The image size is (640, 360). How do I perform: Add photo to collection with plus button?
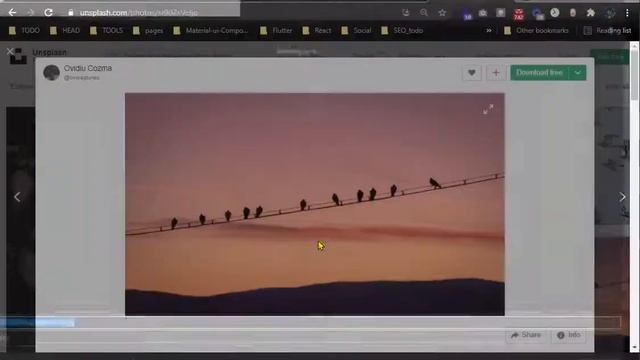[496, 73]
